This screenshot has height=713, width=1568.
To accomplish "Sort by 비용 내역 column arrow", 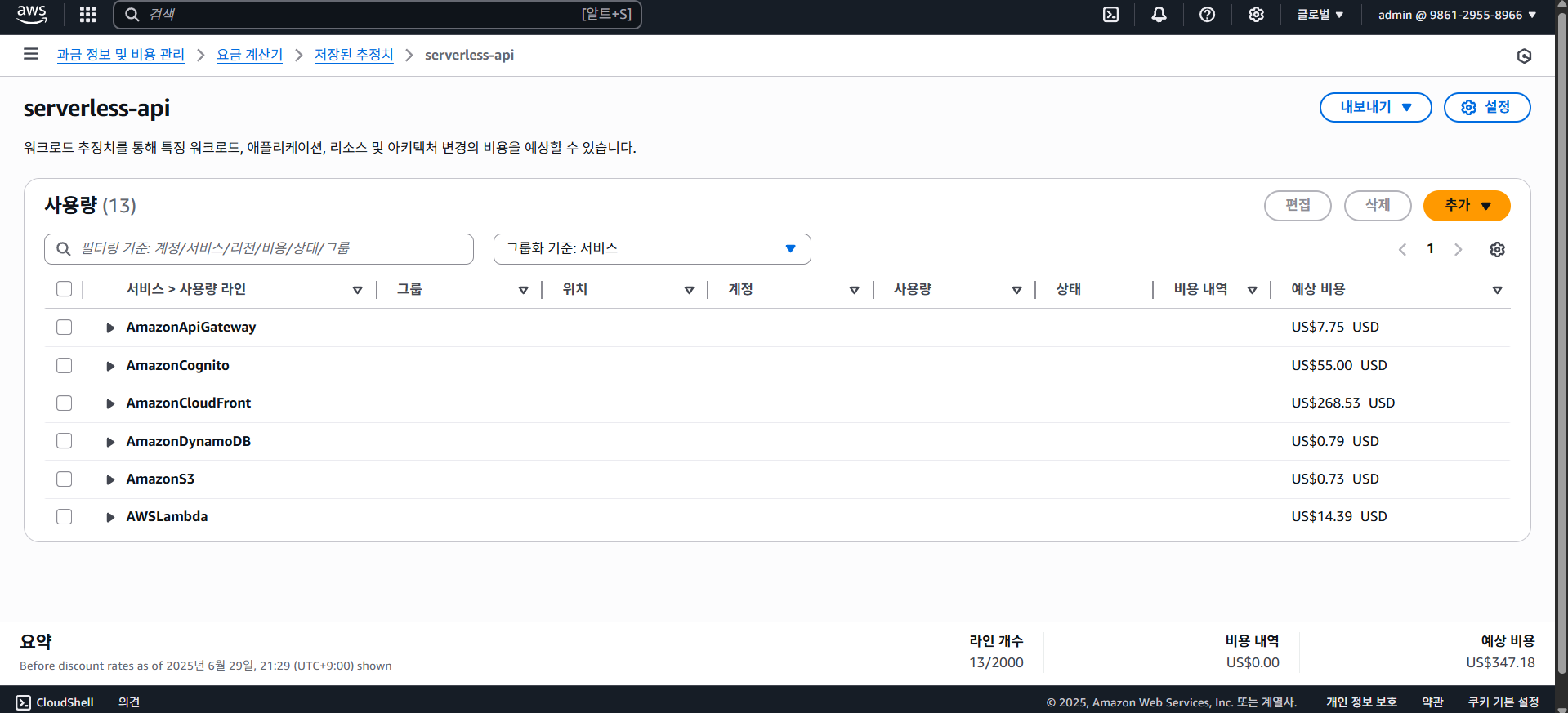I will pyautogui.click(x=1252, y=290).
